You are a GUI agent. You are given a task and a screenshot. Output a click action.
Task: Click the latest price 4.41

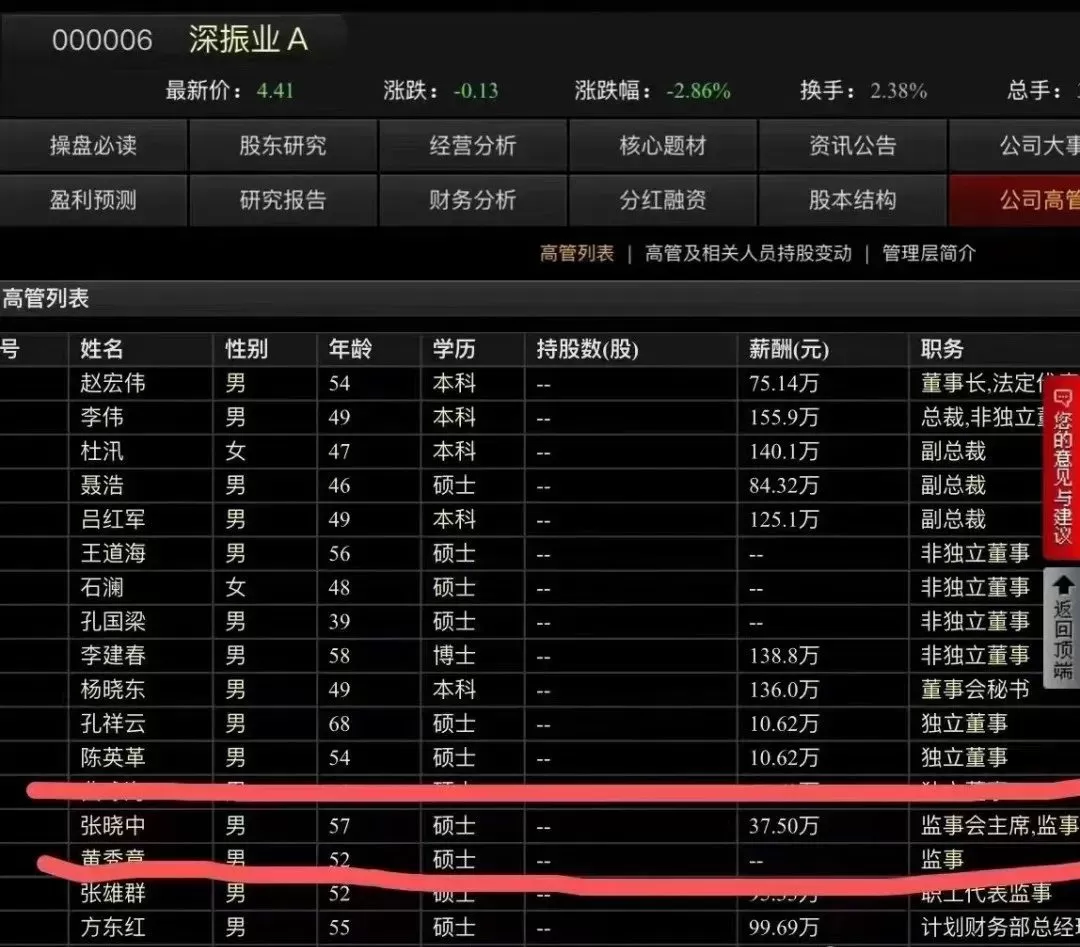pos(276,90)
